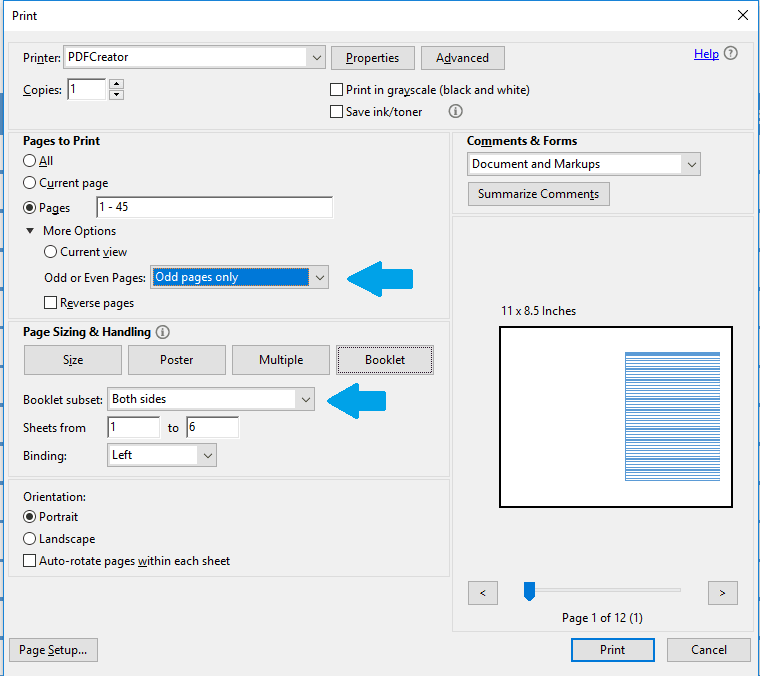Screen dimensions: 760x676
Task: Go to previous preview page
Action: (x=483, y=593)
